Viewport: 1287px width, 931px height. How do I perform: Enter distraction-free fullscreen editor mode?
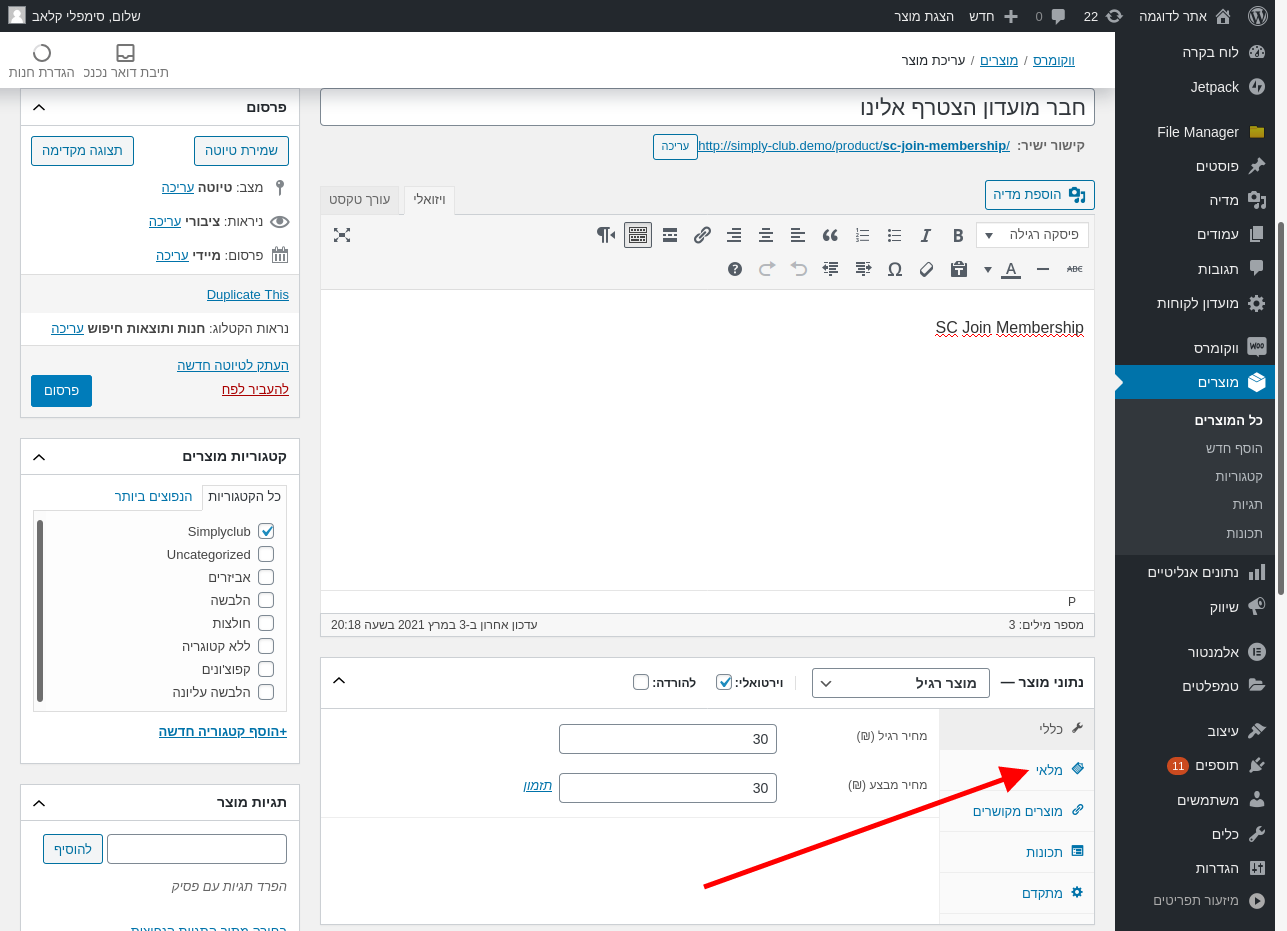click(x=342, y=235)
